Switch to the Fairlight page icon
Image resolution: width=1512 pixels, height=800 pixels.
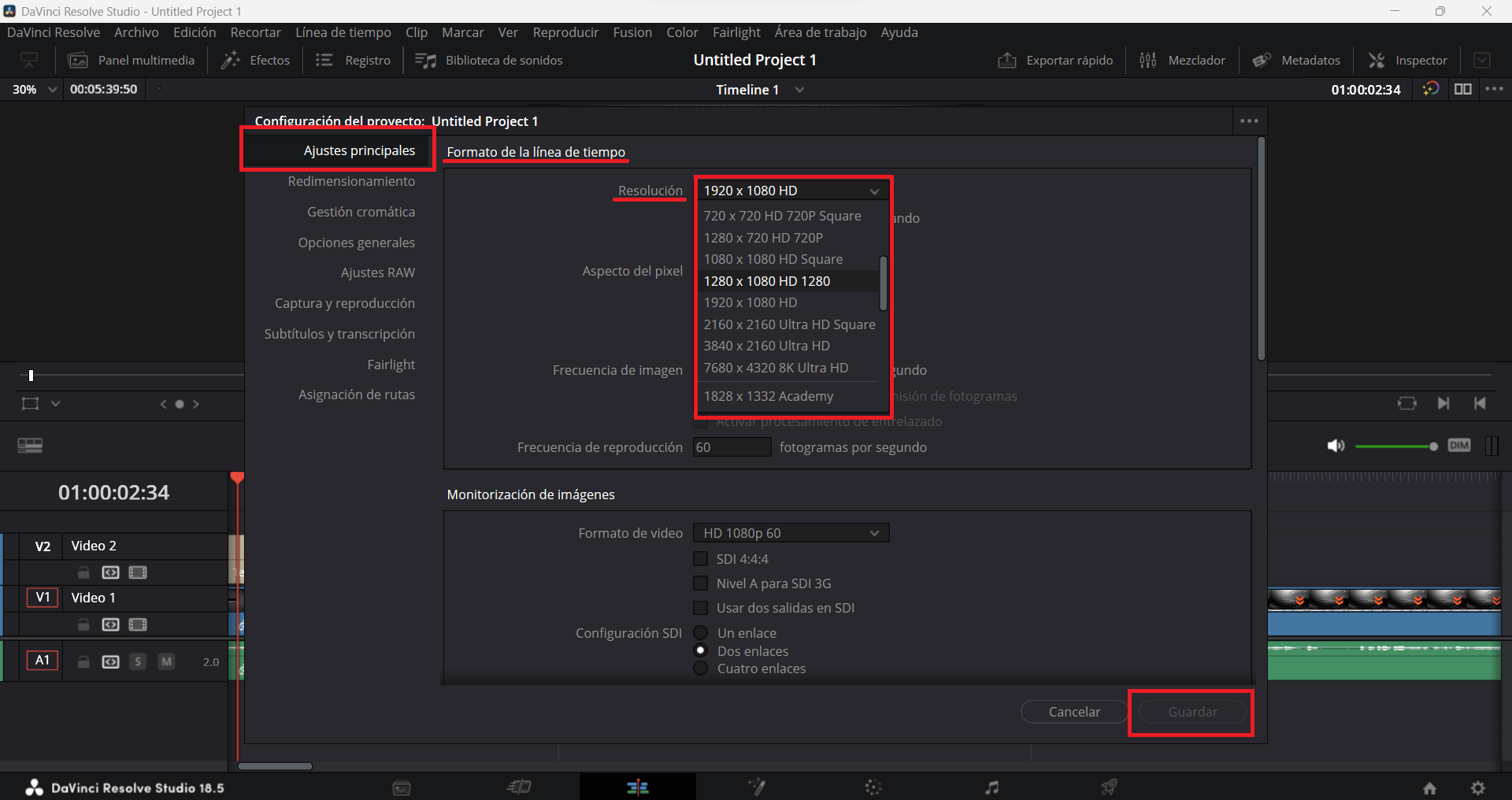click(x=992, y=787)
